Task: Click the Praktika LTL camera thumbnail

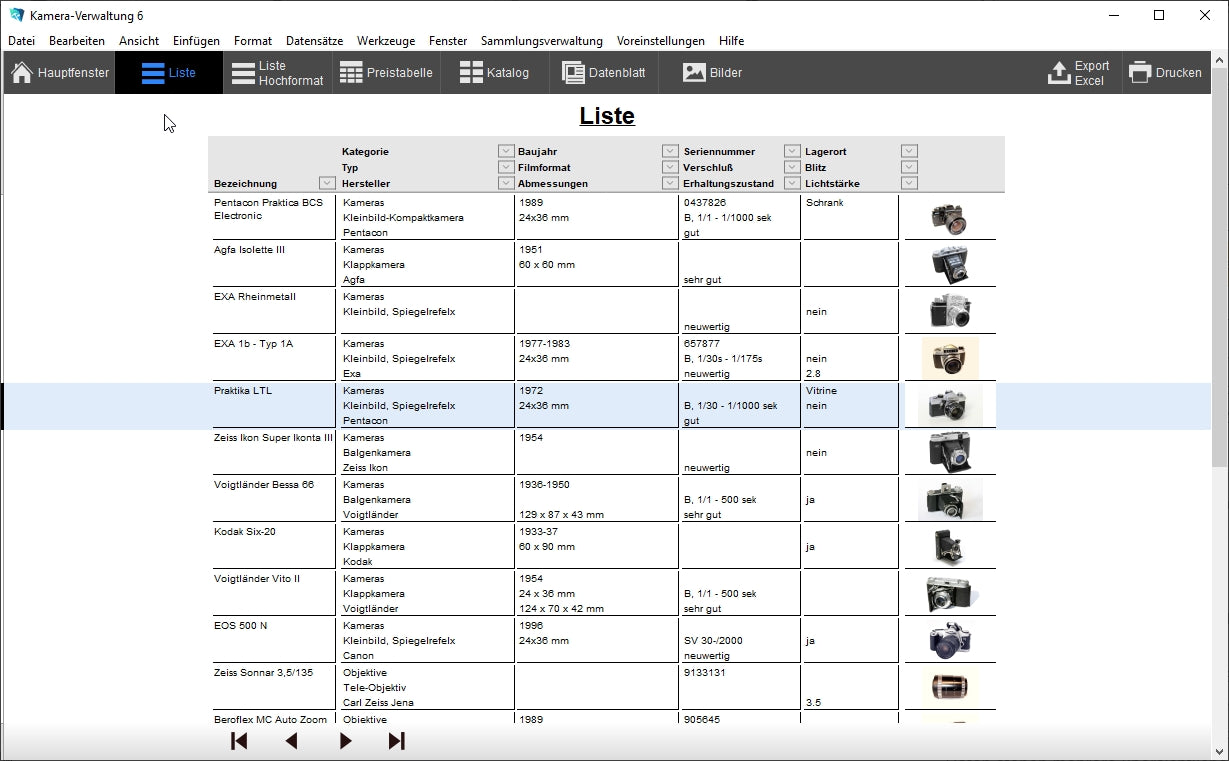Action: tap(949, 405)
